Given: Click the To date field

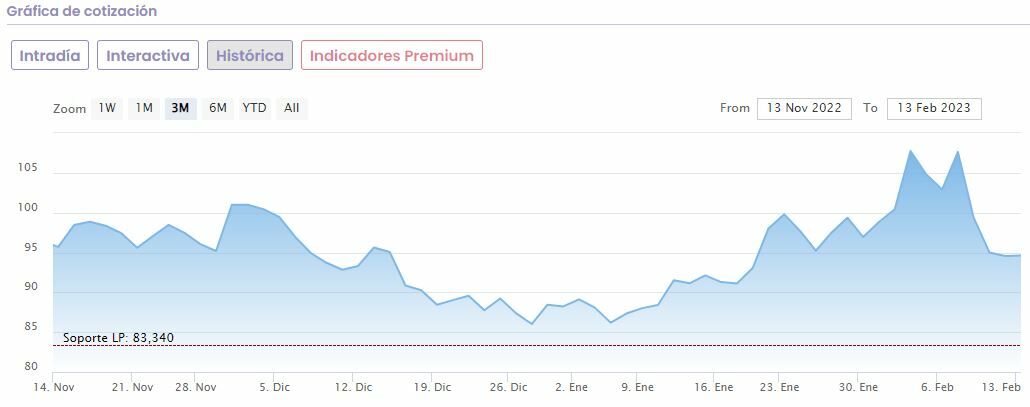Looking at the screenshot, I should (934, 108).
